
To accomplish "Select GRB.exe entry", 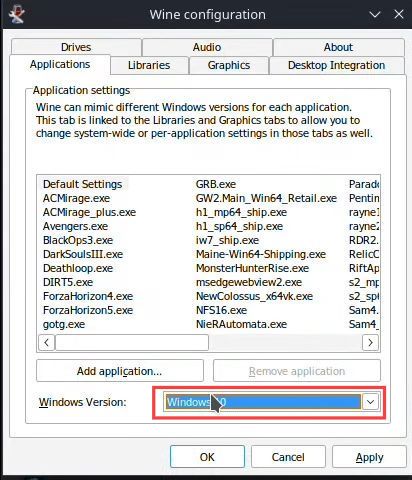I will (x=216, y=184).
